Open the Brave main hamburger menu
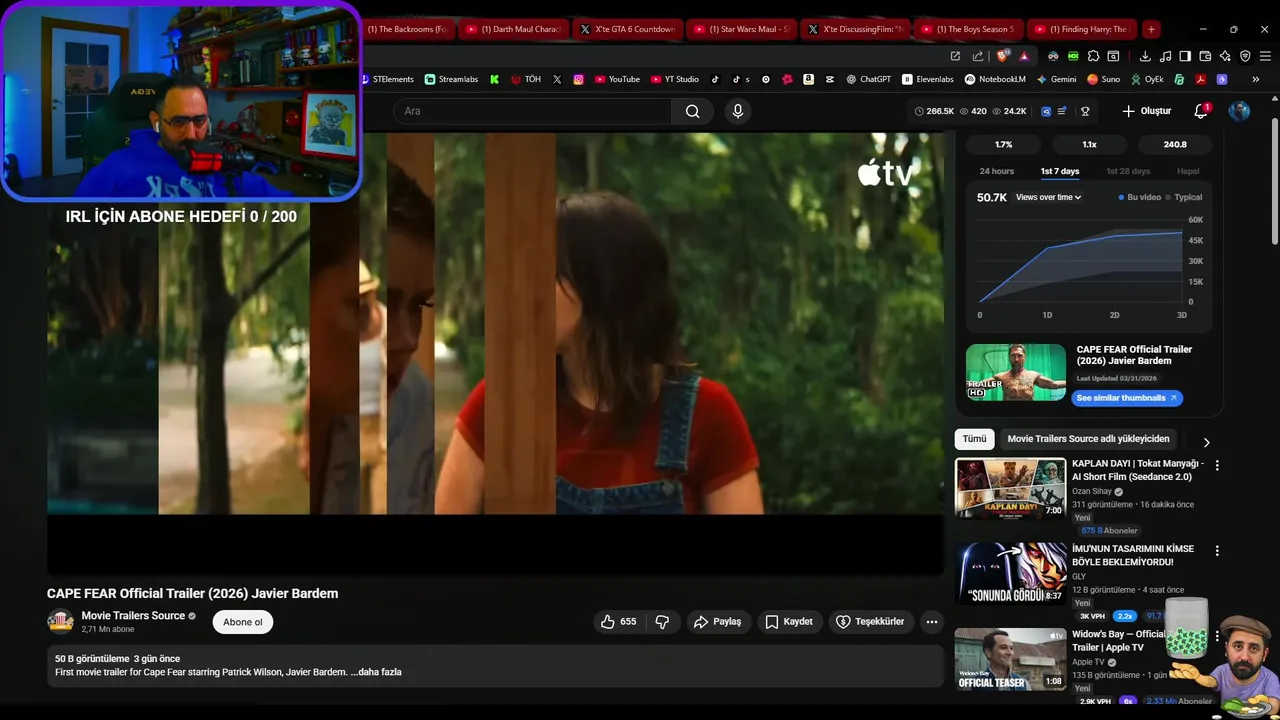Screen dimensions: 1280x720 click(1265, 56)
